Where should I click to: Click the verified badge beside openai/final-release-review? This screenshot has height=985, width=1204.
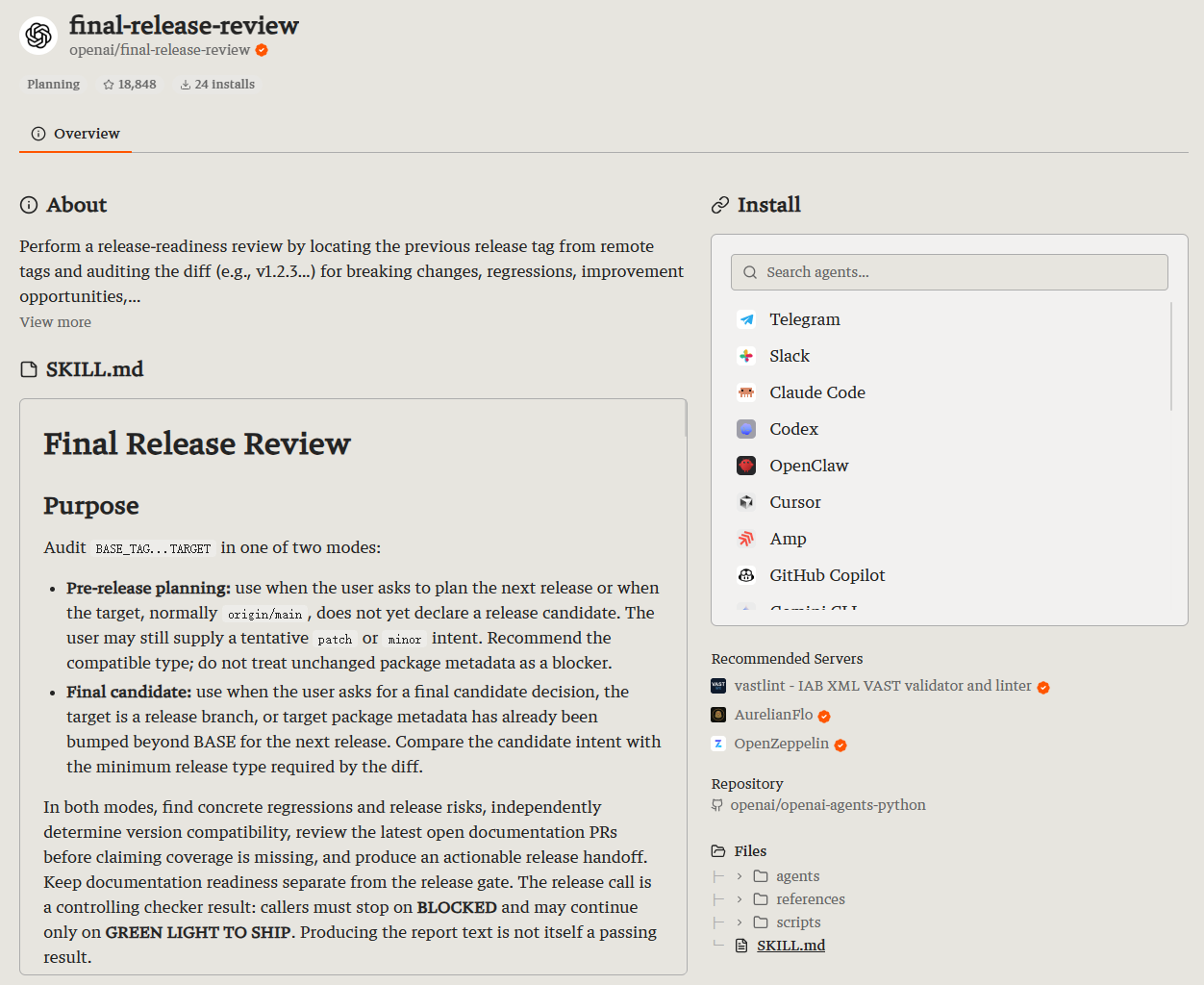[x=262, y=50]
